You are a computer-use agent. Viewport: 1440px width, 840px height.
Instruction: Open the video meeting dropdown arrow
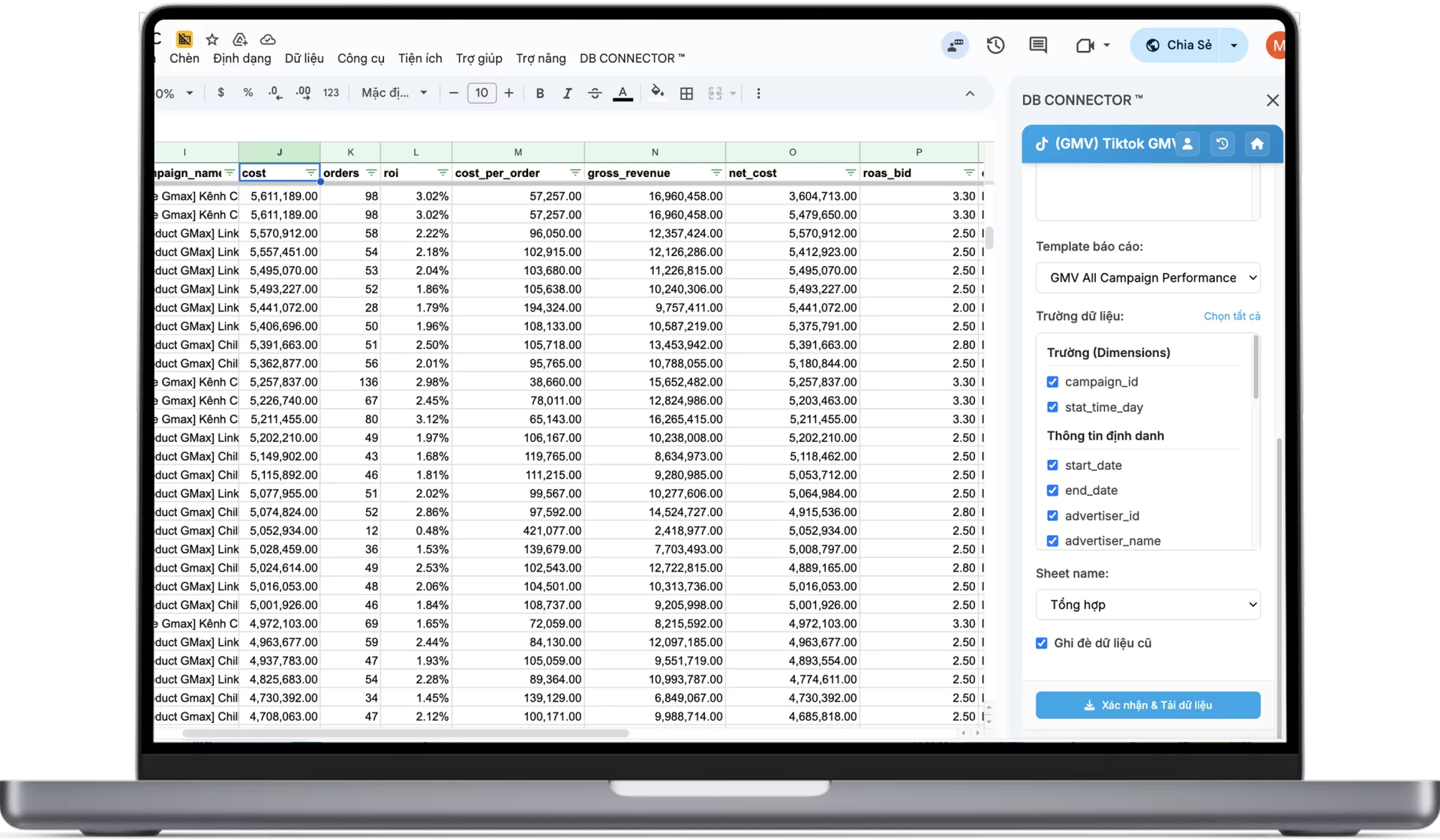(x=1106, y=45)
